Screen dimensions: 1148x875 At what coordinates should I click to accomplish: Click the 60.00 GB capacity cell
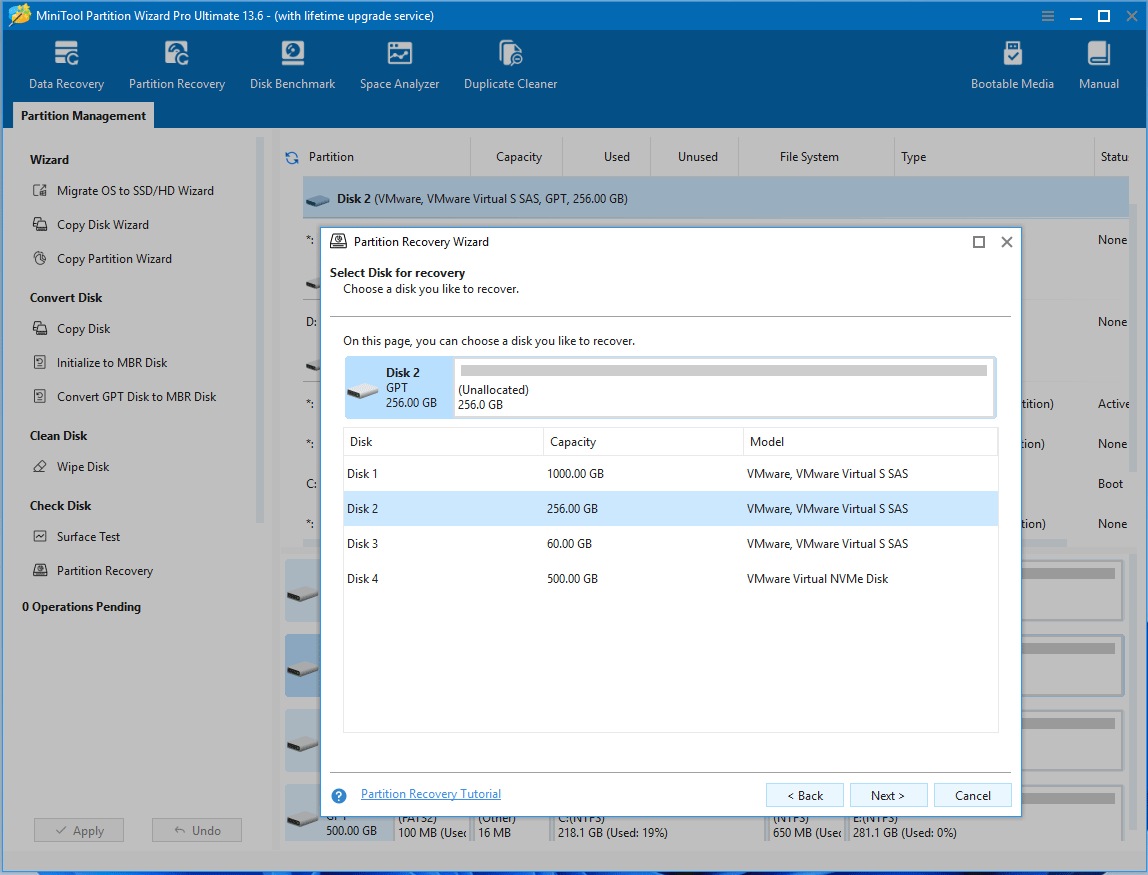point(570,543)
